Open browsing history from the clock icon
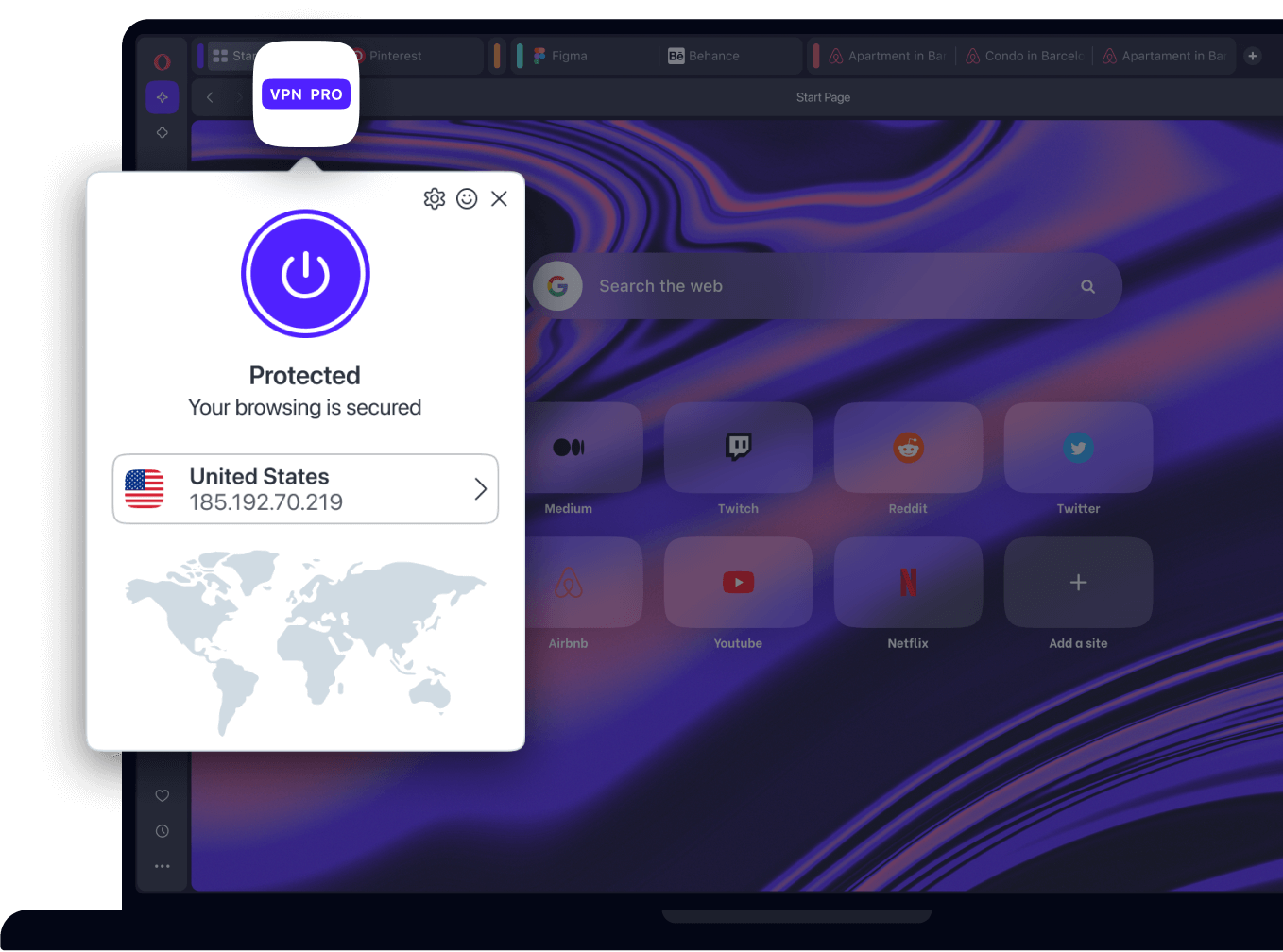This screenshot has height=952, width=1283. point(162,830)
